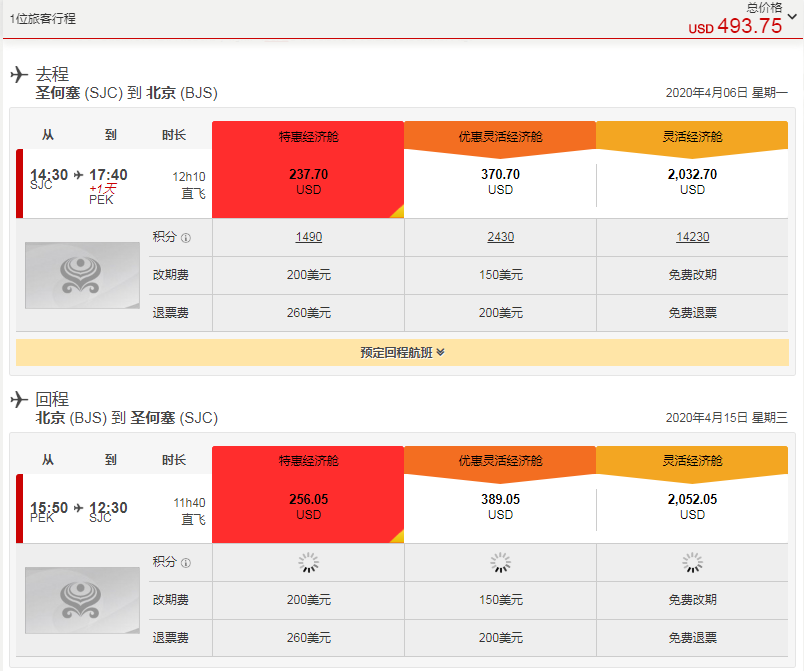Open outbound 积分 info icon
This screenshot has height=671, width=804.
186,238
